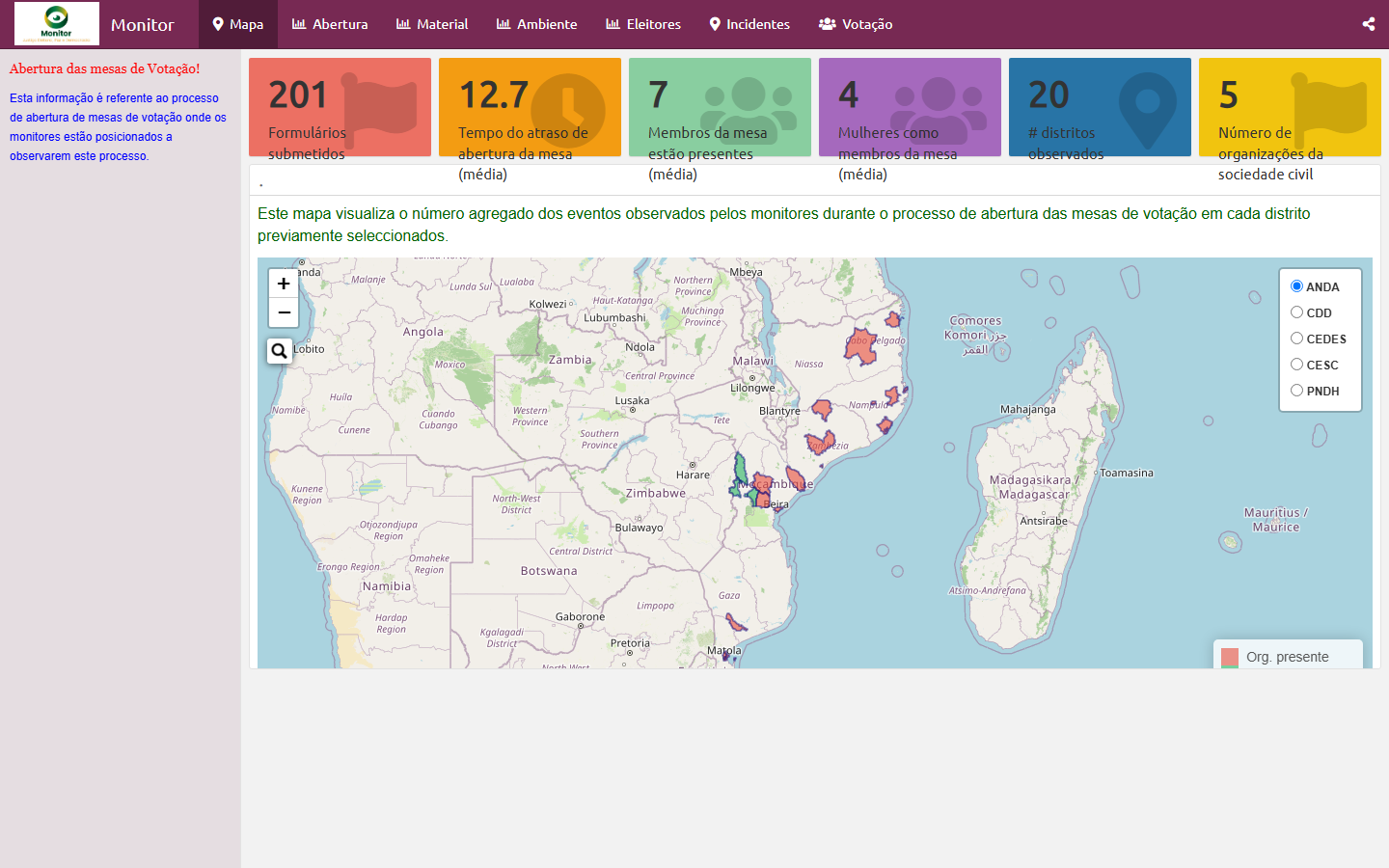The image size is (1389, 868).
Task: Zoom out on the map
Action: [x=284, y=312]
